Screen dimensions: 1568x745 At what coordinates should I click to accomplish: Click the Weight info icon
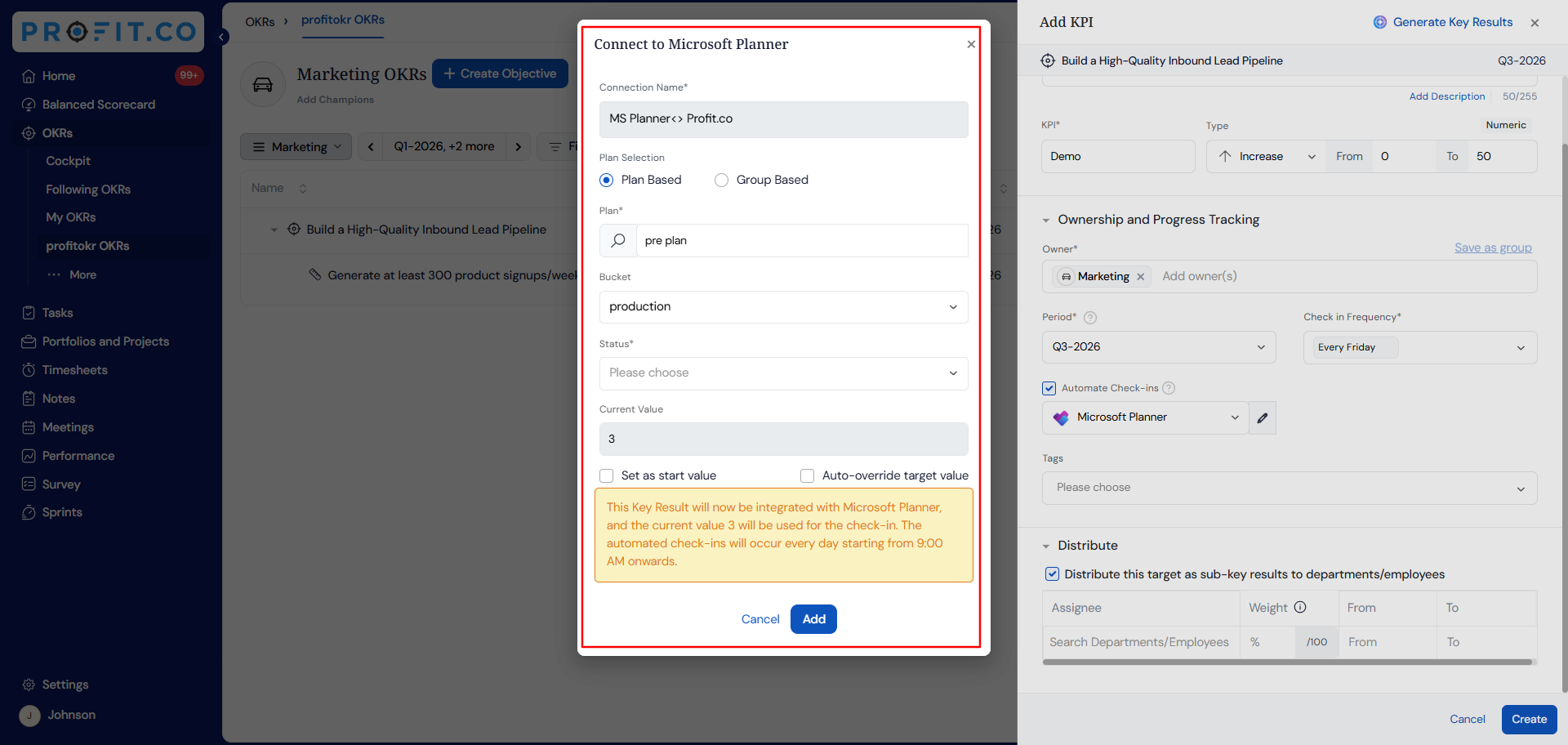point(1300,607)
